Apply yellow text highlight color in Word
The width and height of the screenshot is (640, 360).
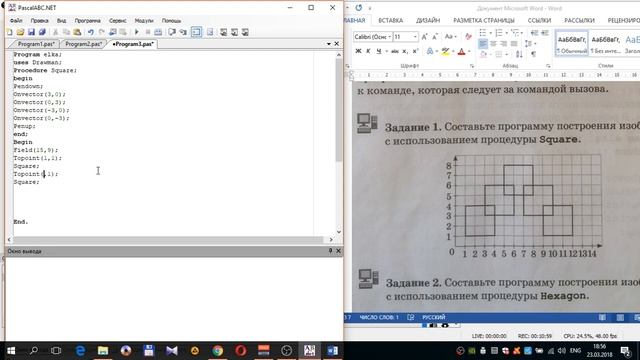[445, 51]
